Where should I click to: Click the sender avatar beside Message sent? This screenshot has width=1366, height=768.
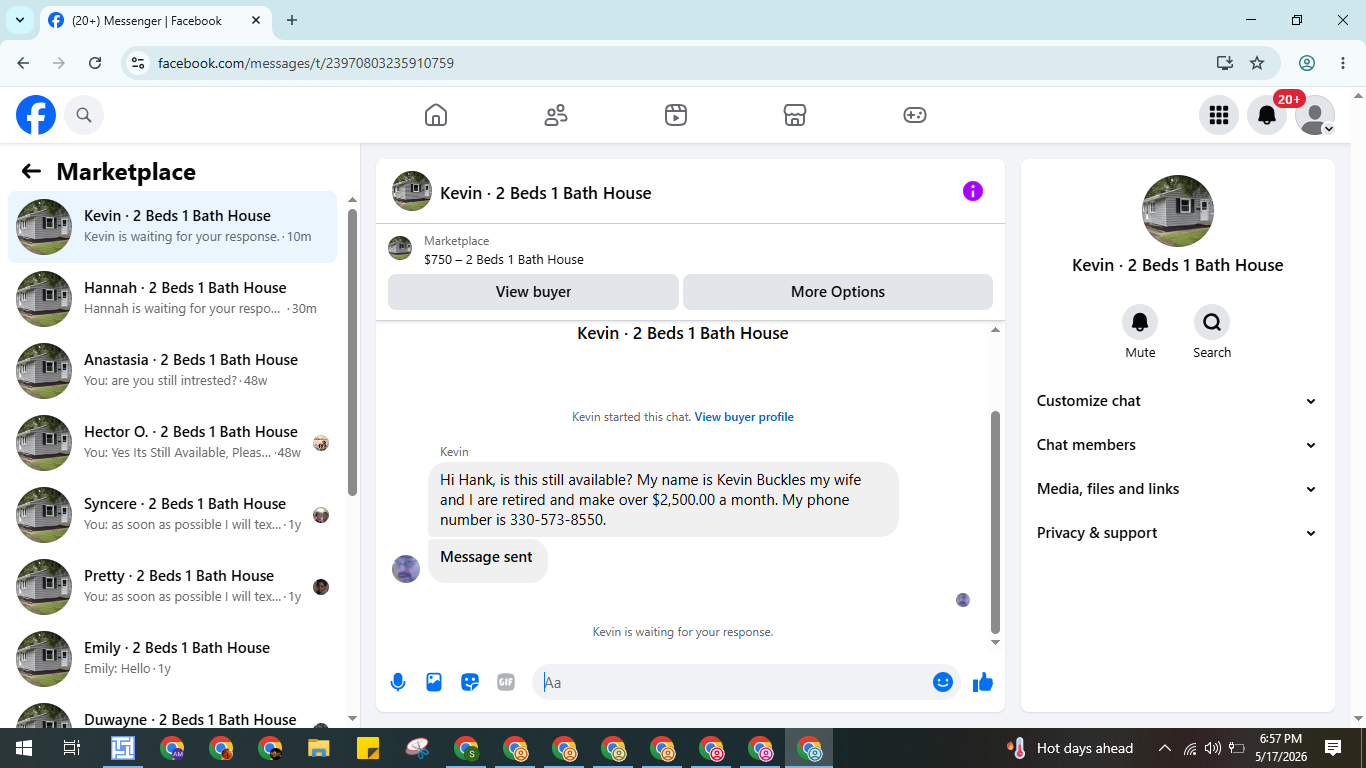point(406,569)
